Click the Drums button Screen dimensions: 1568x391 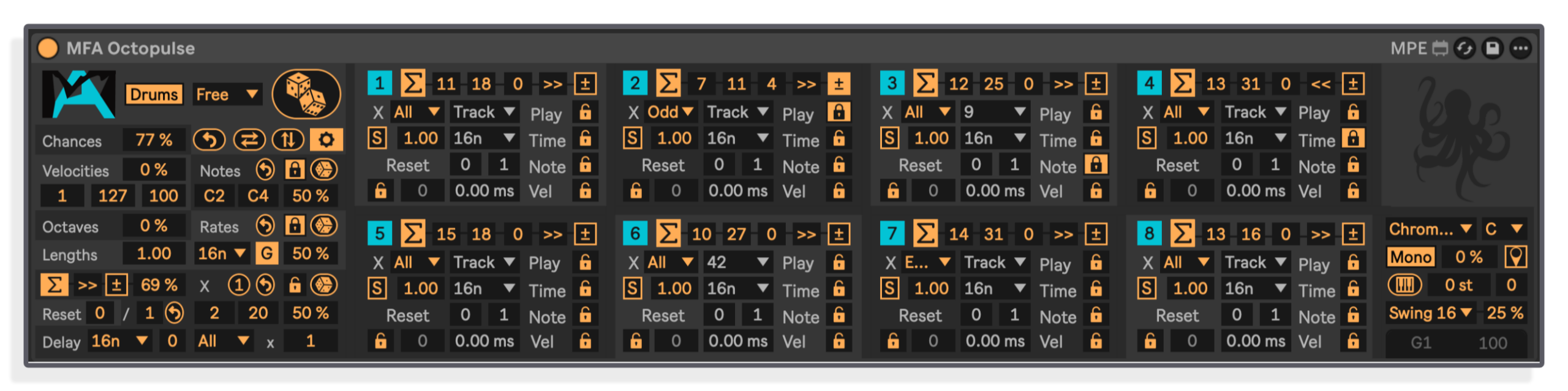[154, 94]
